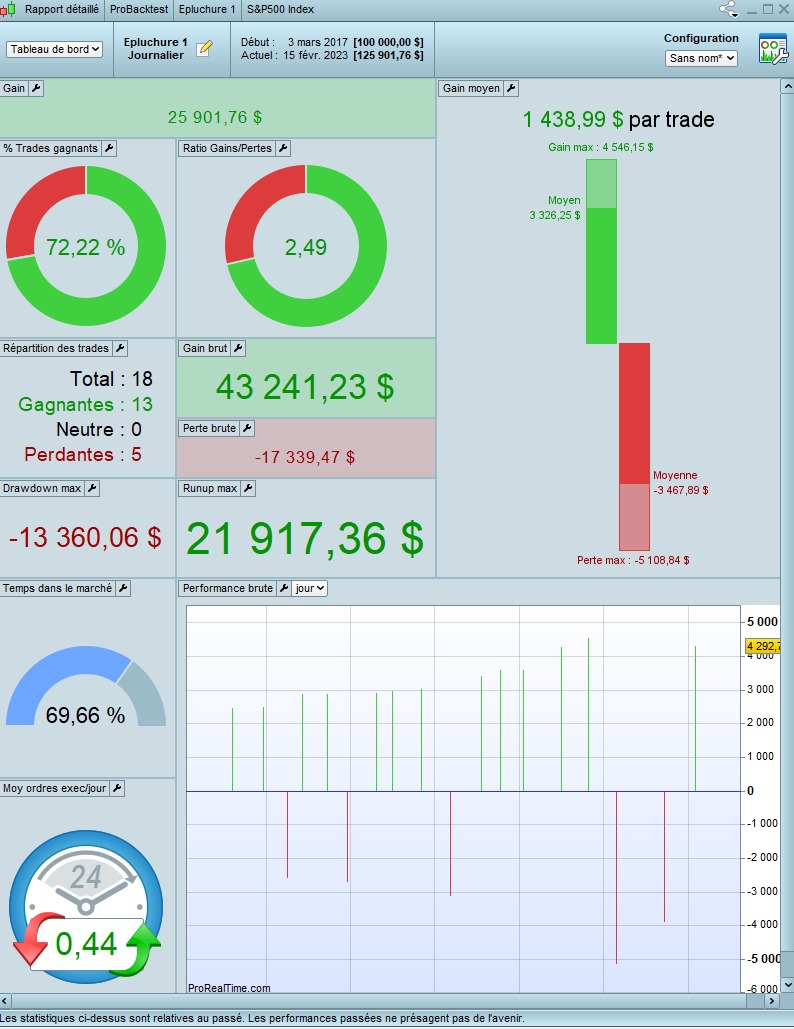
Task: Click the Total : 18 line
Action: coord(112,379)
